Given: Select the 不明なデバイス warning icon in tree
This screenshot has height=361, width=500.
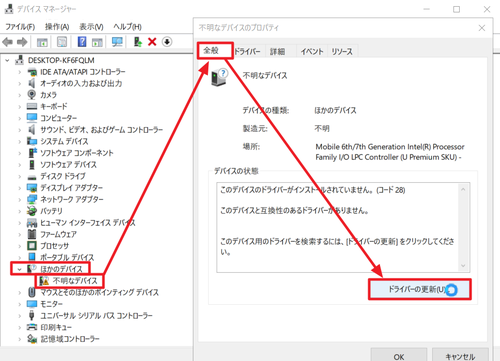Looking at the screenshot, I should (44, 281).
